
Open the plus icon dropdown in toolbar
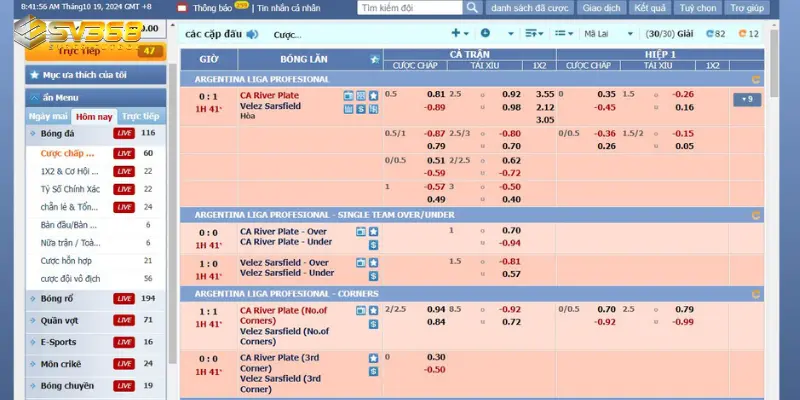458,33
